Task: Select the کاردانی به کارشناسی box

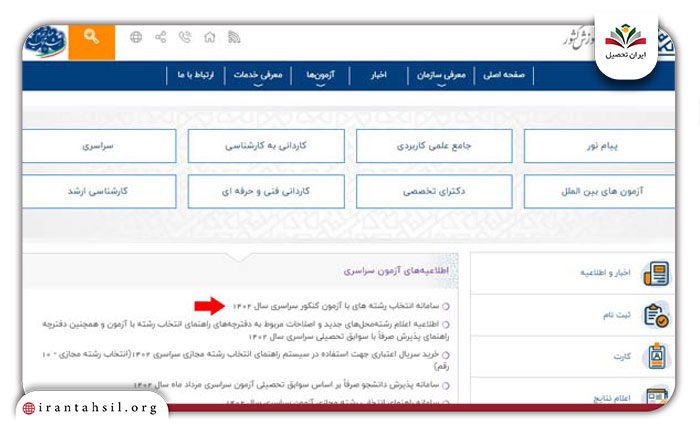Action: 266,146
